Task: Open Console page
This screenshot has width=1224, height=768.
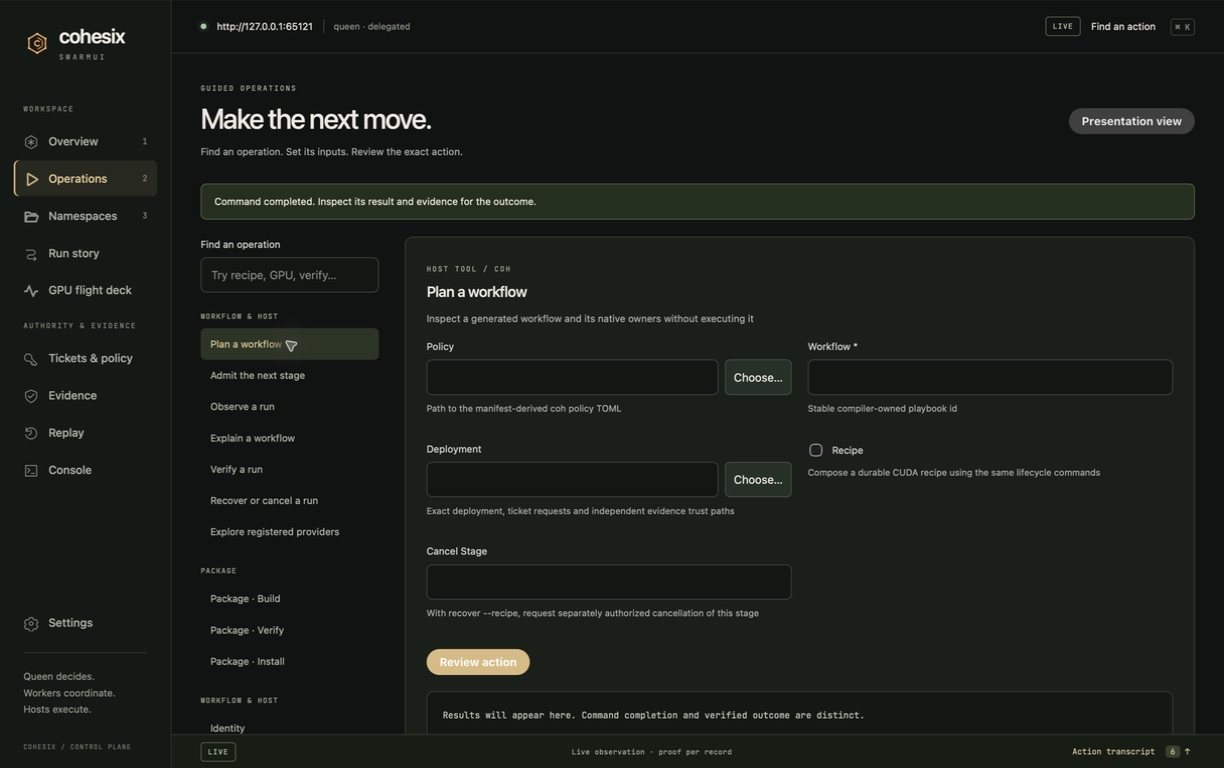Action: tap(85, 470)
